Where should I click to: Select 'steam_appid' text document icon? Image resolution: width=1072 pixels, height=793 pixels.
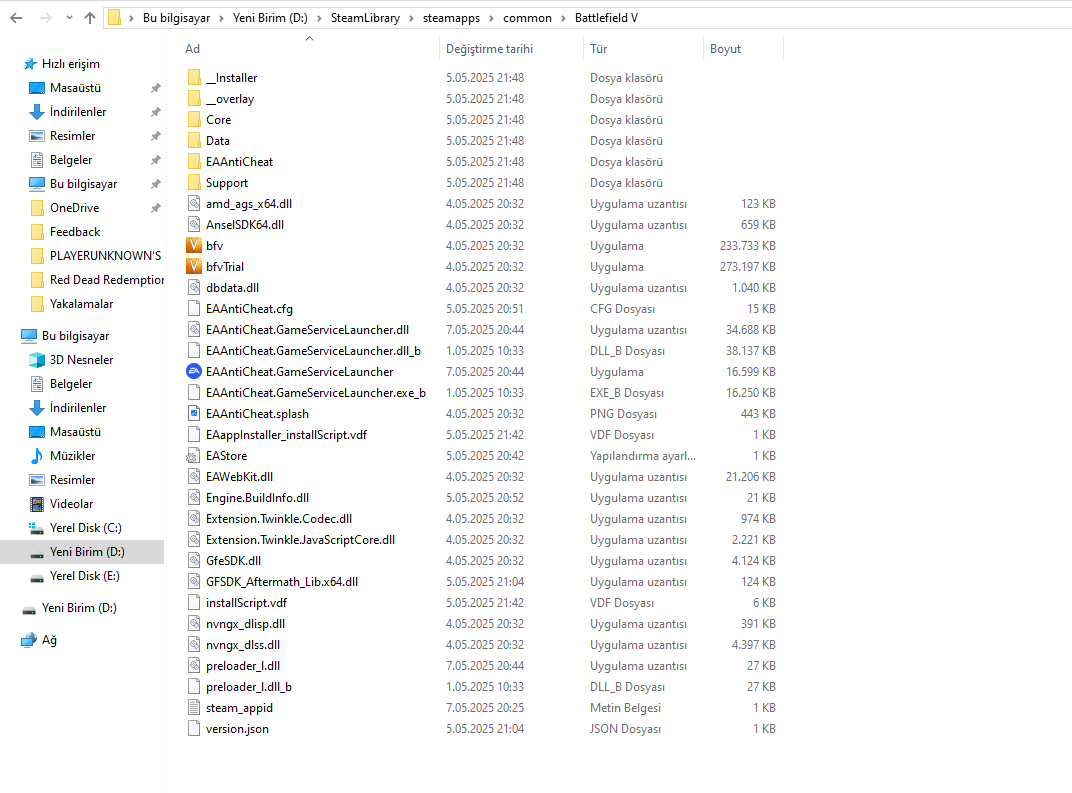tap(194, 708)
